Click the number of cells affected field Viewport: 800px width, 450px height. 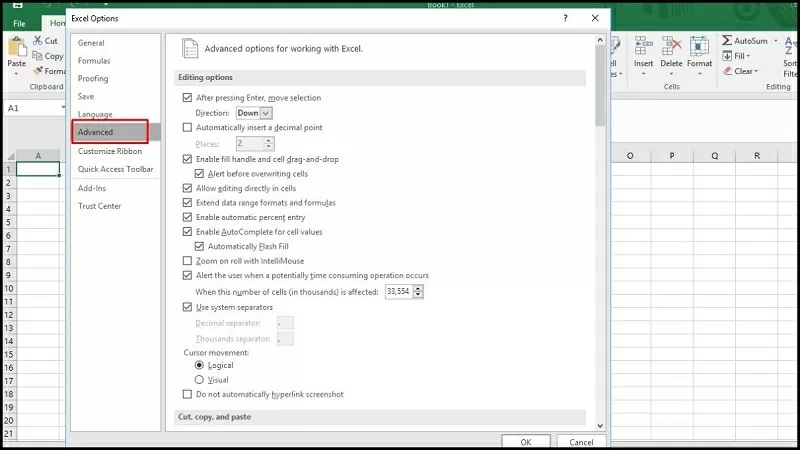(400, 291)
